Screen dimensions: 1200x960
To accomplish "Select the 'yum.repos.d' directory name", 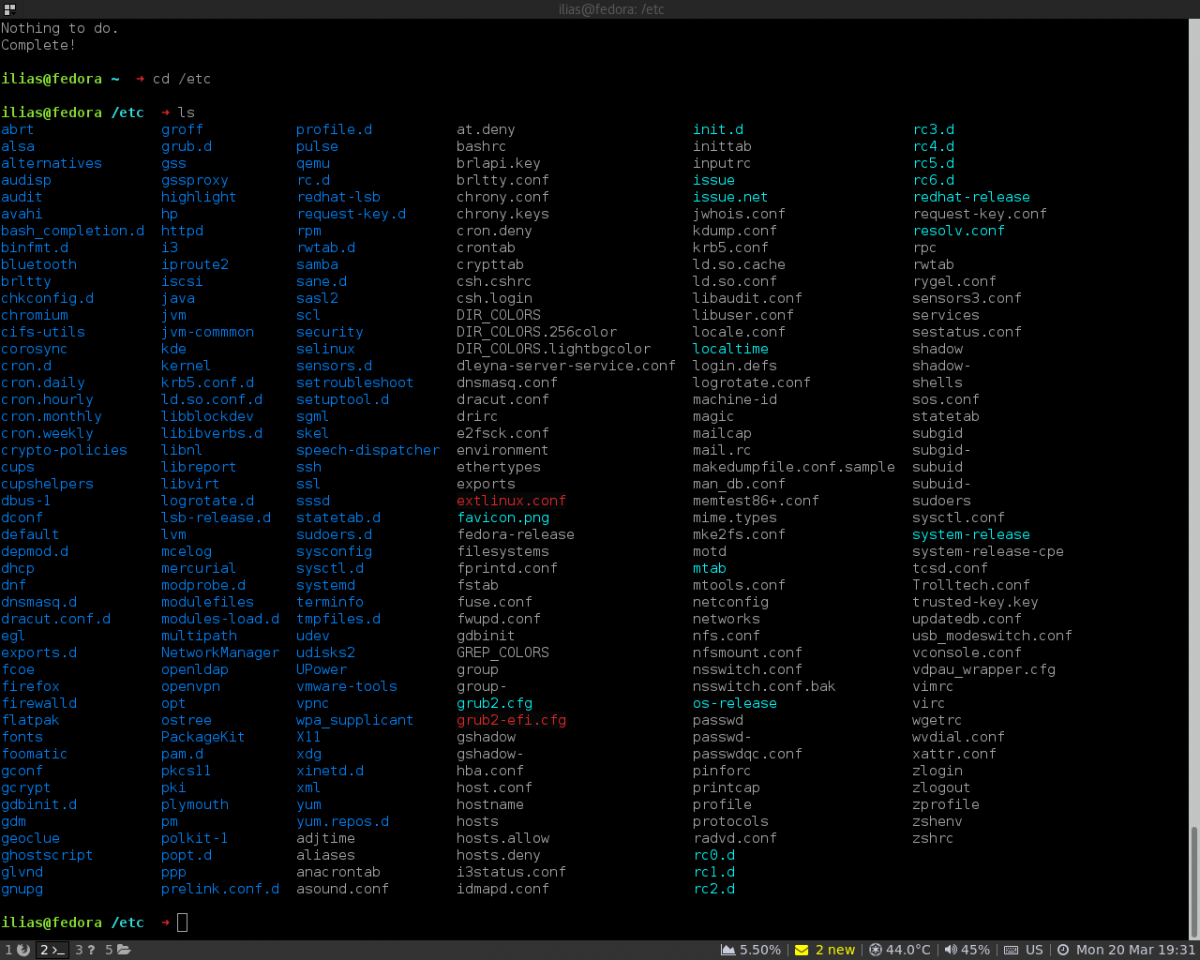I will pyautogui.click(x=343, y=821).
